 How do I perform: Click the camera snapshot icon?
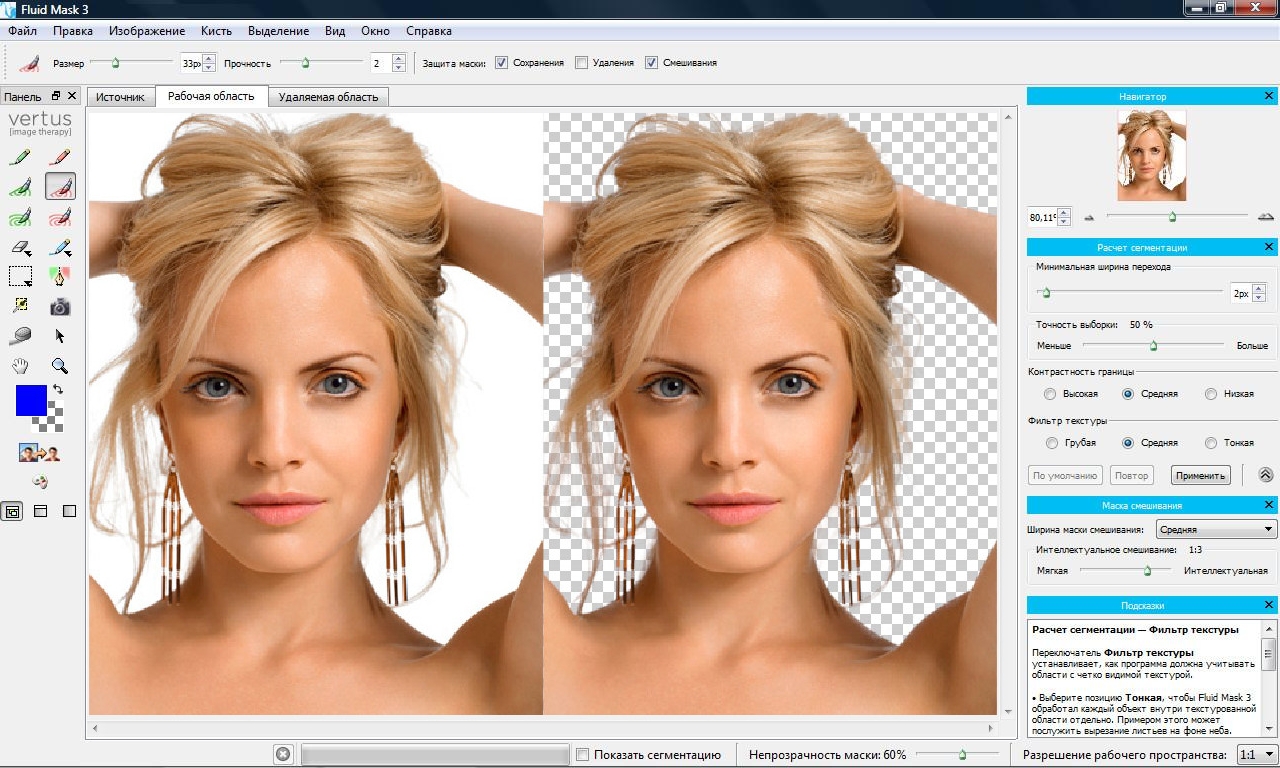click(60, 306)
